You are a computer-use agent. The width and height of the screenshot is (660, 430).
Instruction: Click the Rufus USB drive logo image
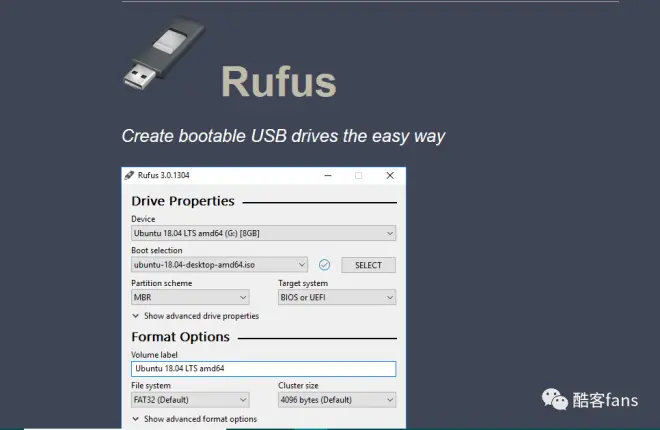tap(164, 53)
